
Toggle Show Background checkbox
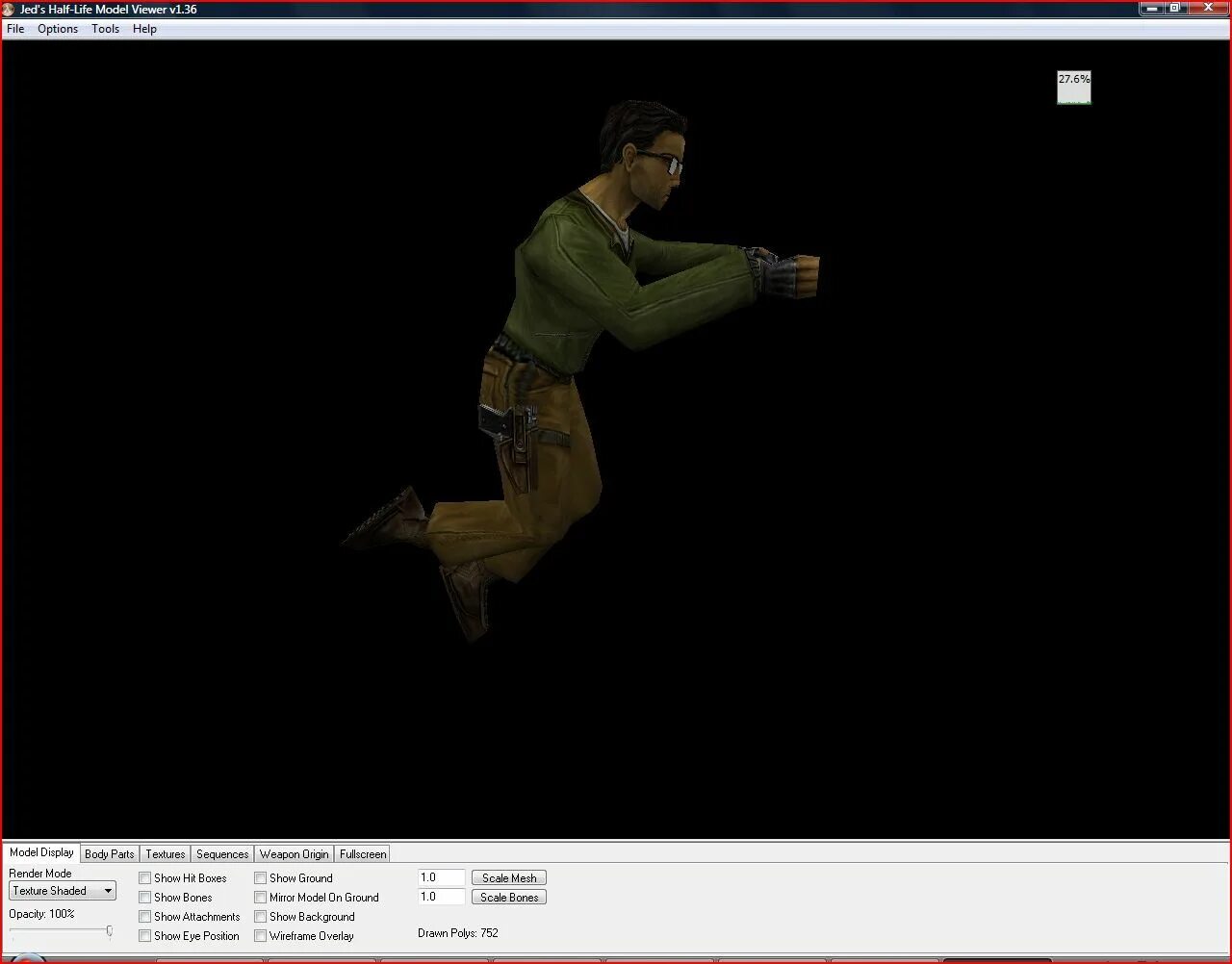[261, 917]
